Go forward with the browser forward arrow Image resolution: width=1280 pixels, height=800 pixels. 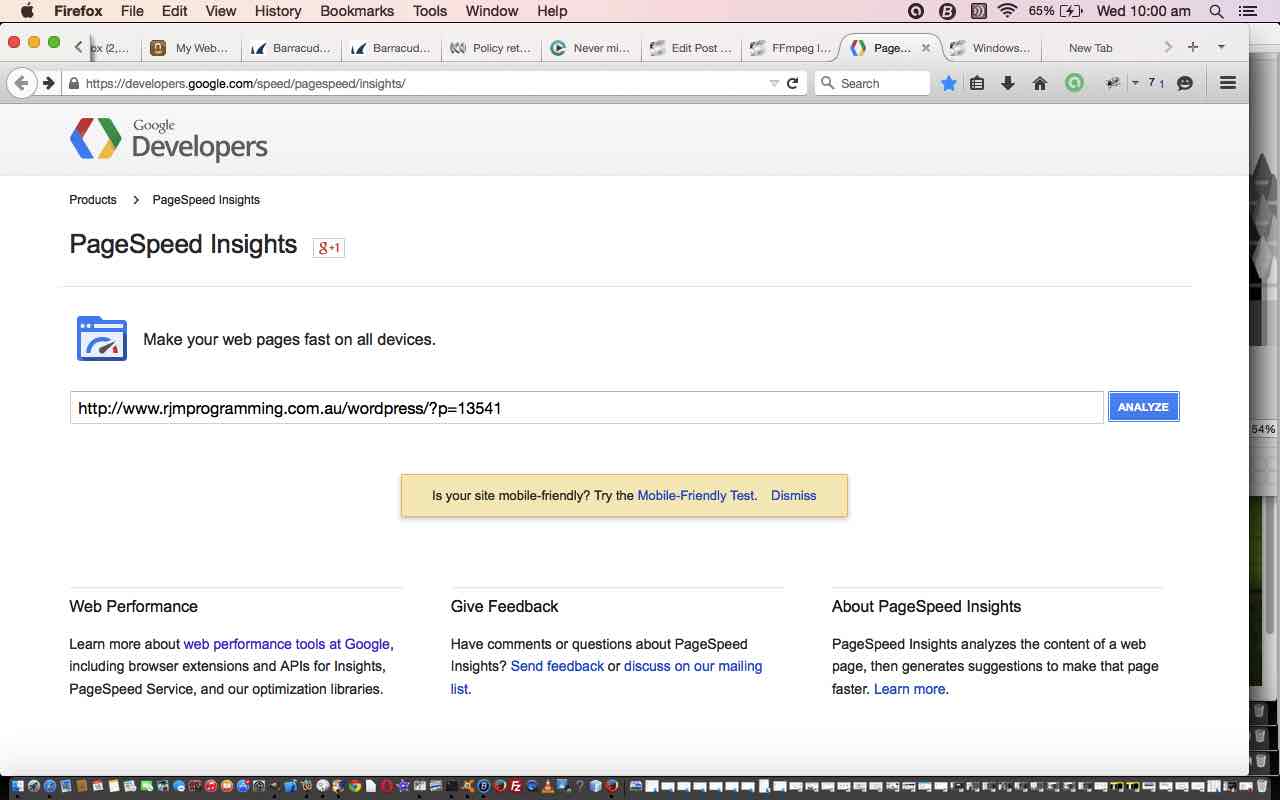click(48, 83)
